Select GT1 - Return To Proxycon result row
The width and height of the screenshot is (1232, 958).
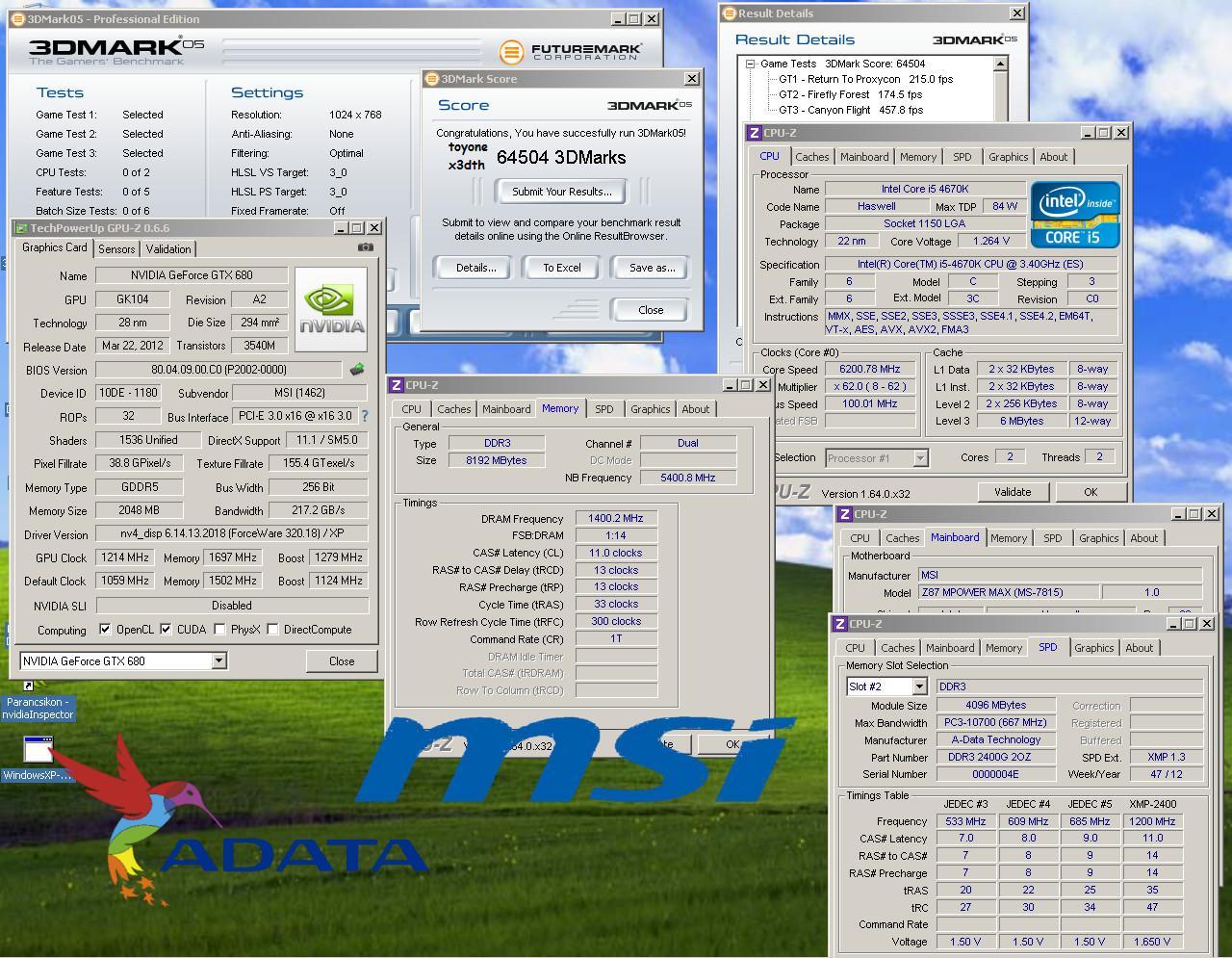(865, 79)
